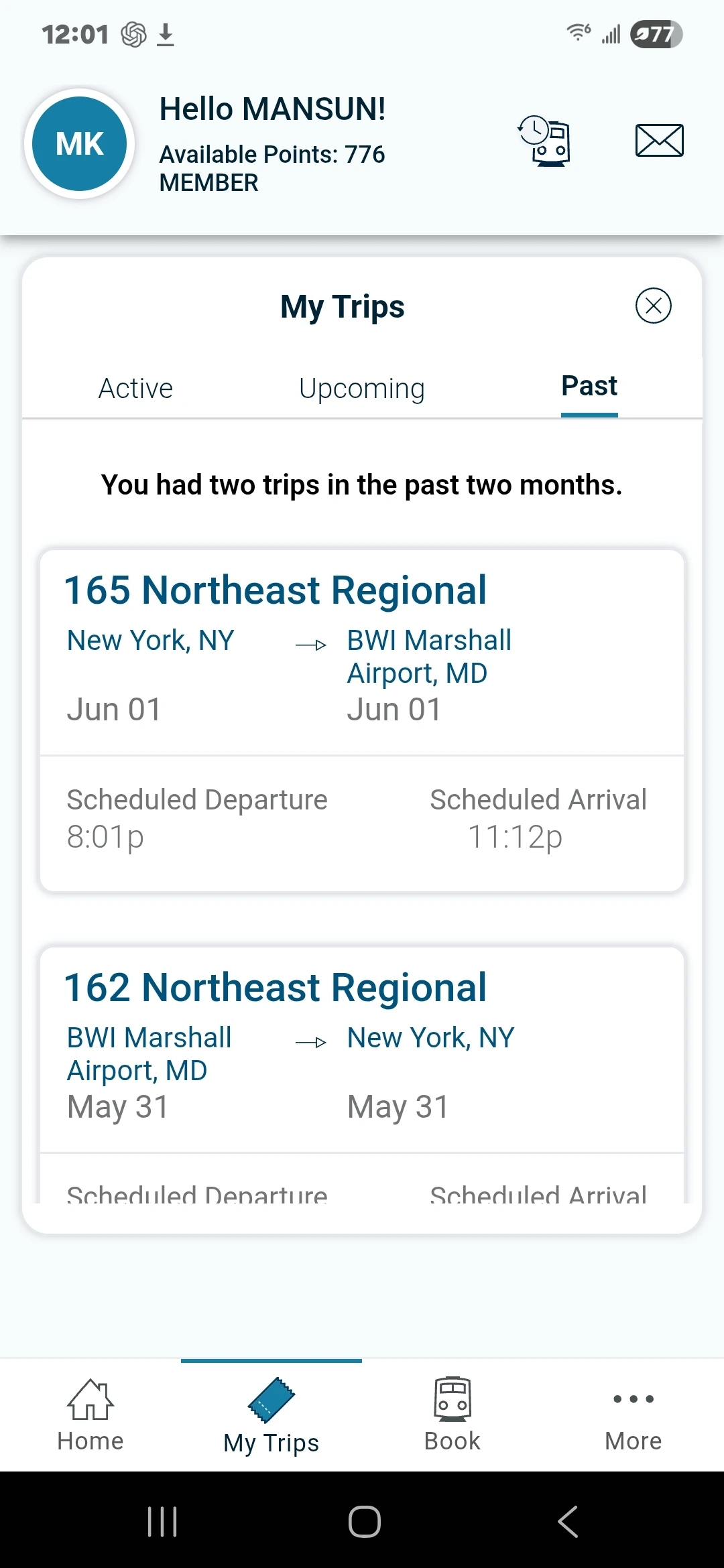Switch to the Upcoming tab

(362, 389)
